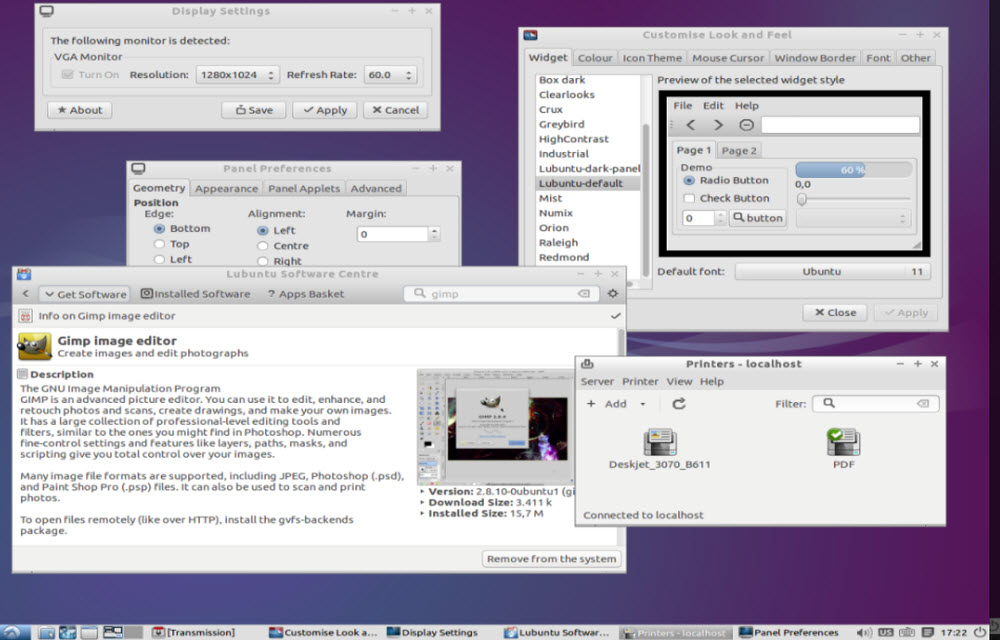Click forward arrow in widget preview
The height and width of the screenshot is (640, 1000).
(718, 125)
